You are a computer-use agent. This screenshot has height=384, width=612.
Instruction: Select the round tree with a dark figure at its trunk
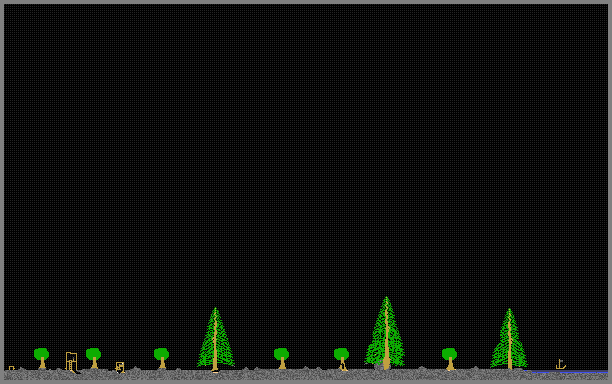tap(342, 359)
